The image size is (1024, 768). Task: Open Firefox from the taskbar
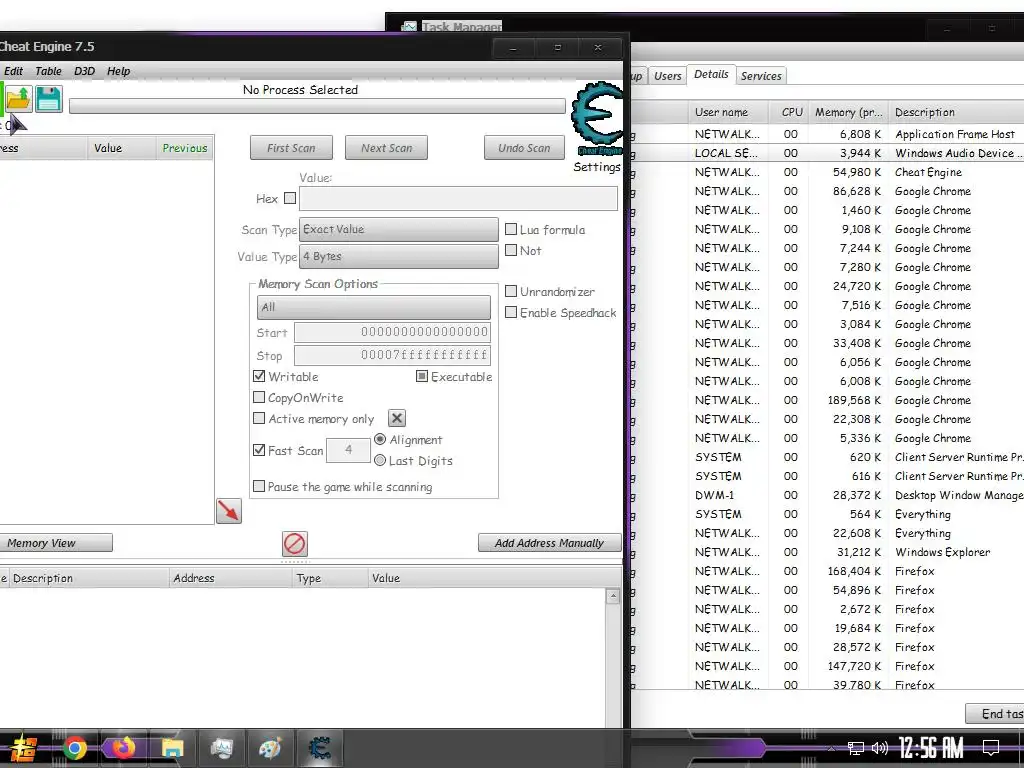pos(123,748)
